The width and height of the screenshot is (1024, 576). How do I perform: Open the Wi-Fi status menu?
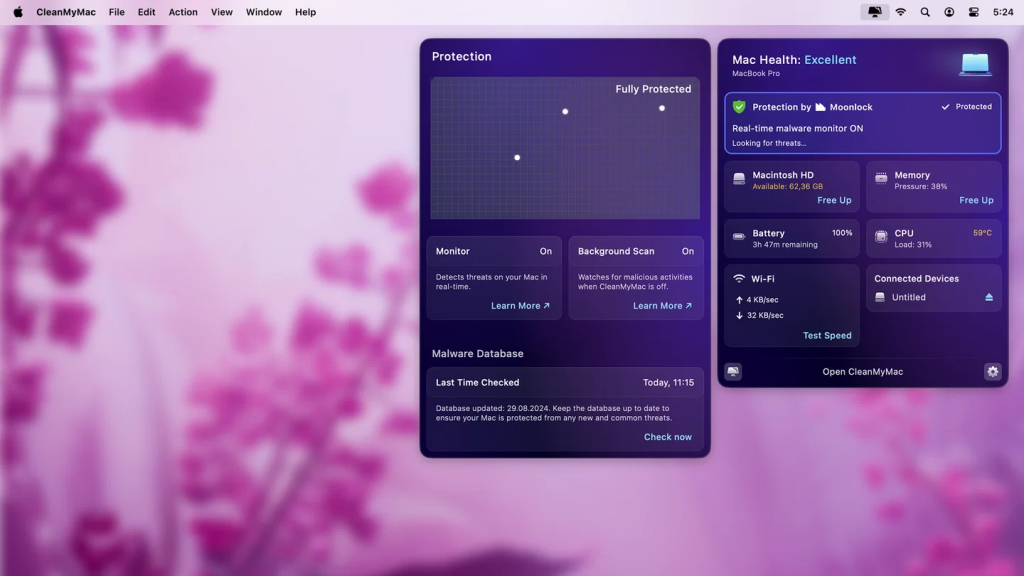tap(901, 12)
